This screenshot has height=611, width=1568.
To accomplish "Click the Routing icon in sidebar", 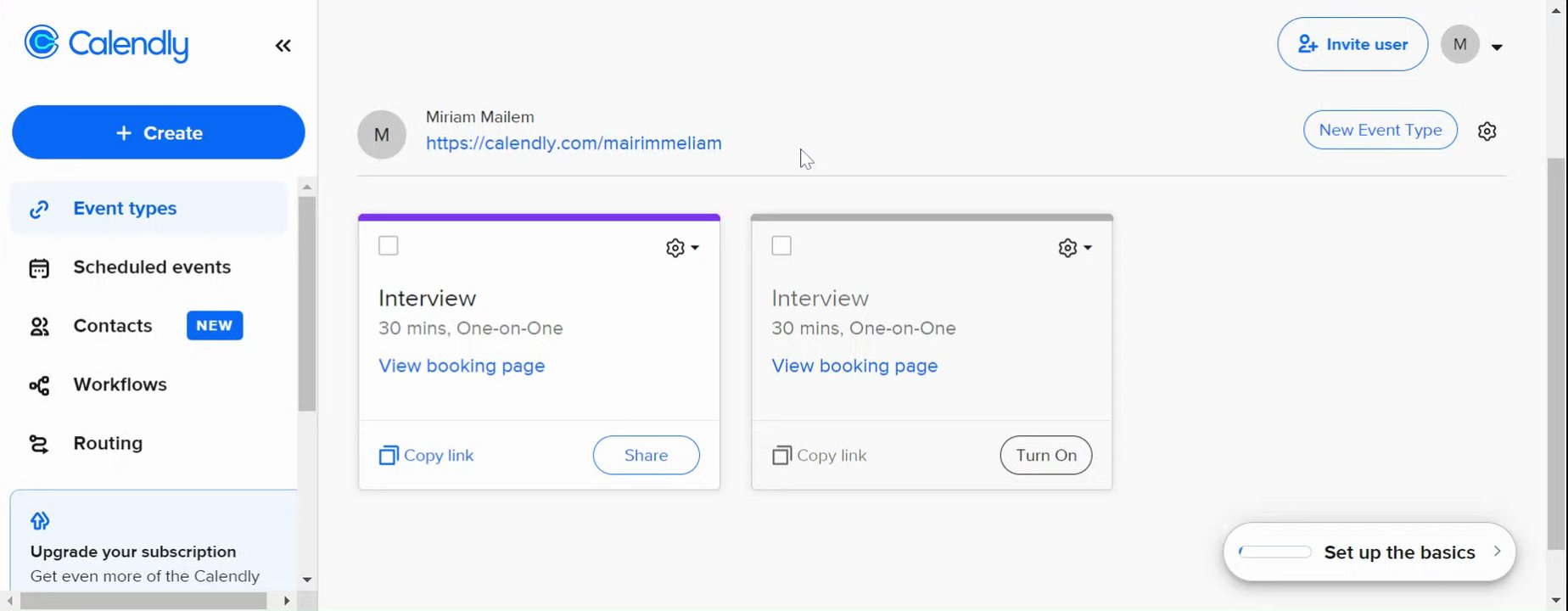I will pyautogui.click(x=39, y=444).
